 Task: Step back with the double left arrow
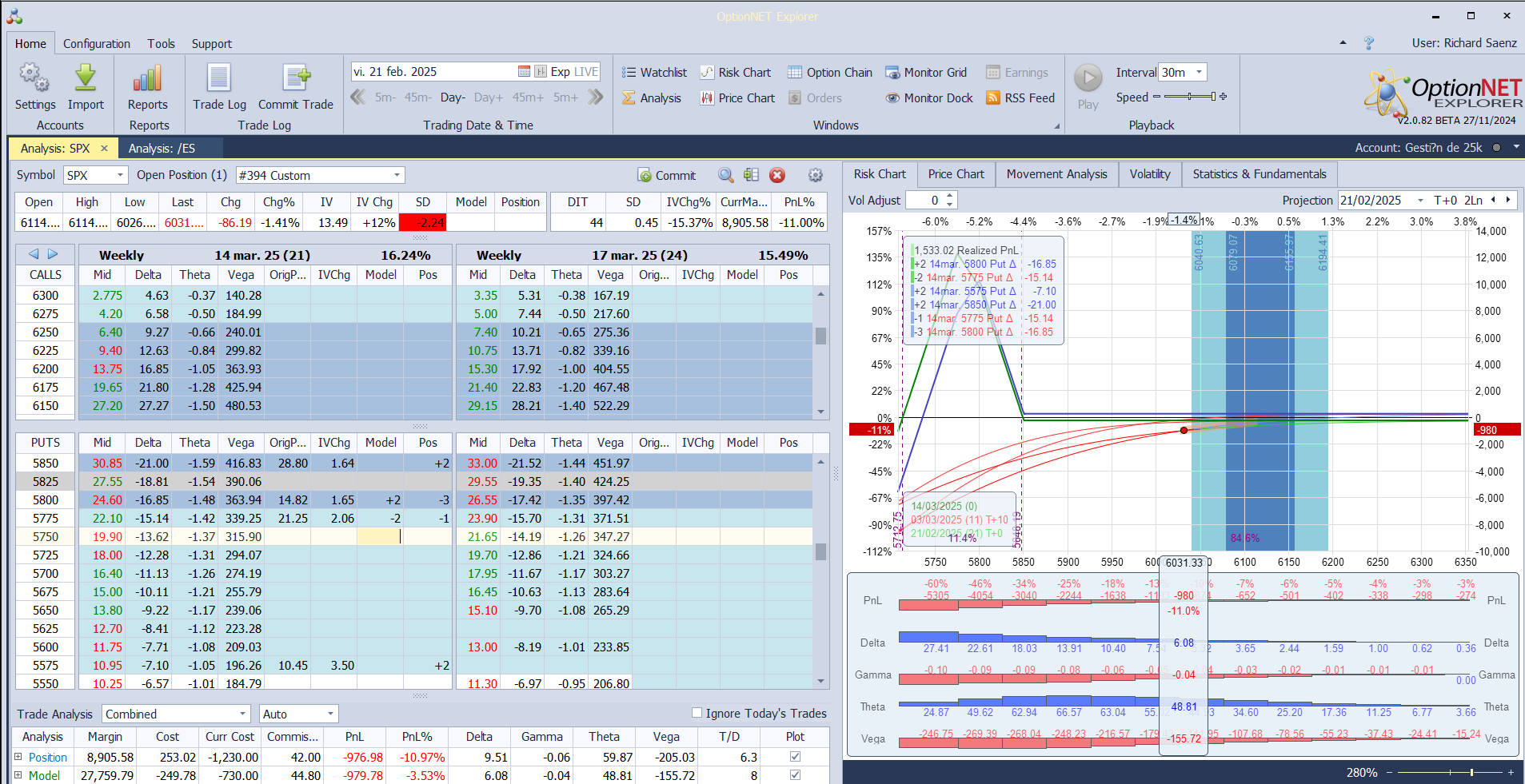357,98
